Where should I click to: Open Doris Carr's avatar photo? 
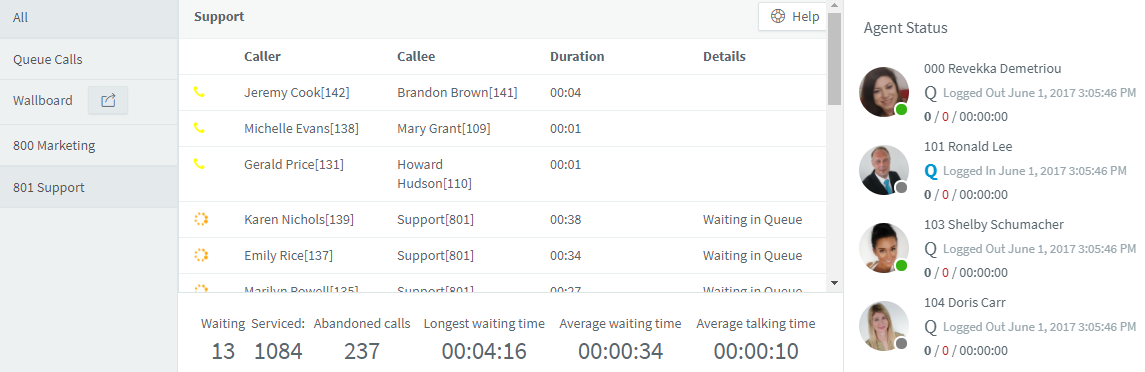click(x=884, y=326)
